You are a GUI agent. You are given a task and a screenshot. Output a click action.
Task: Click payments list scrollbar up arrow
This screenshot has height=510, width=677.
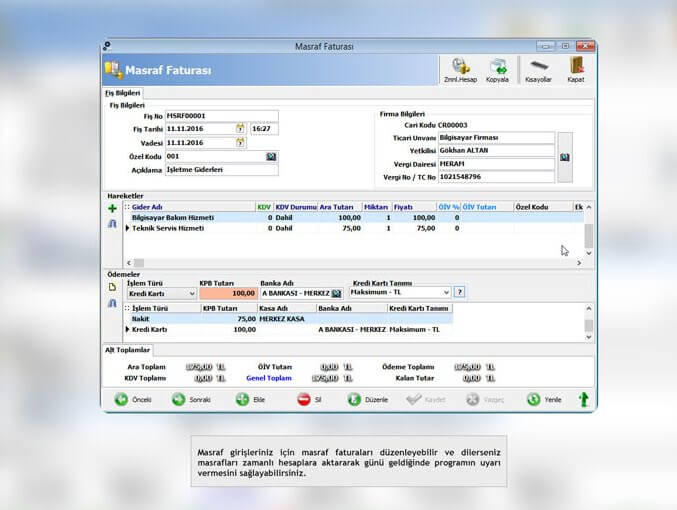point(589,308)
